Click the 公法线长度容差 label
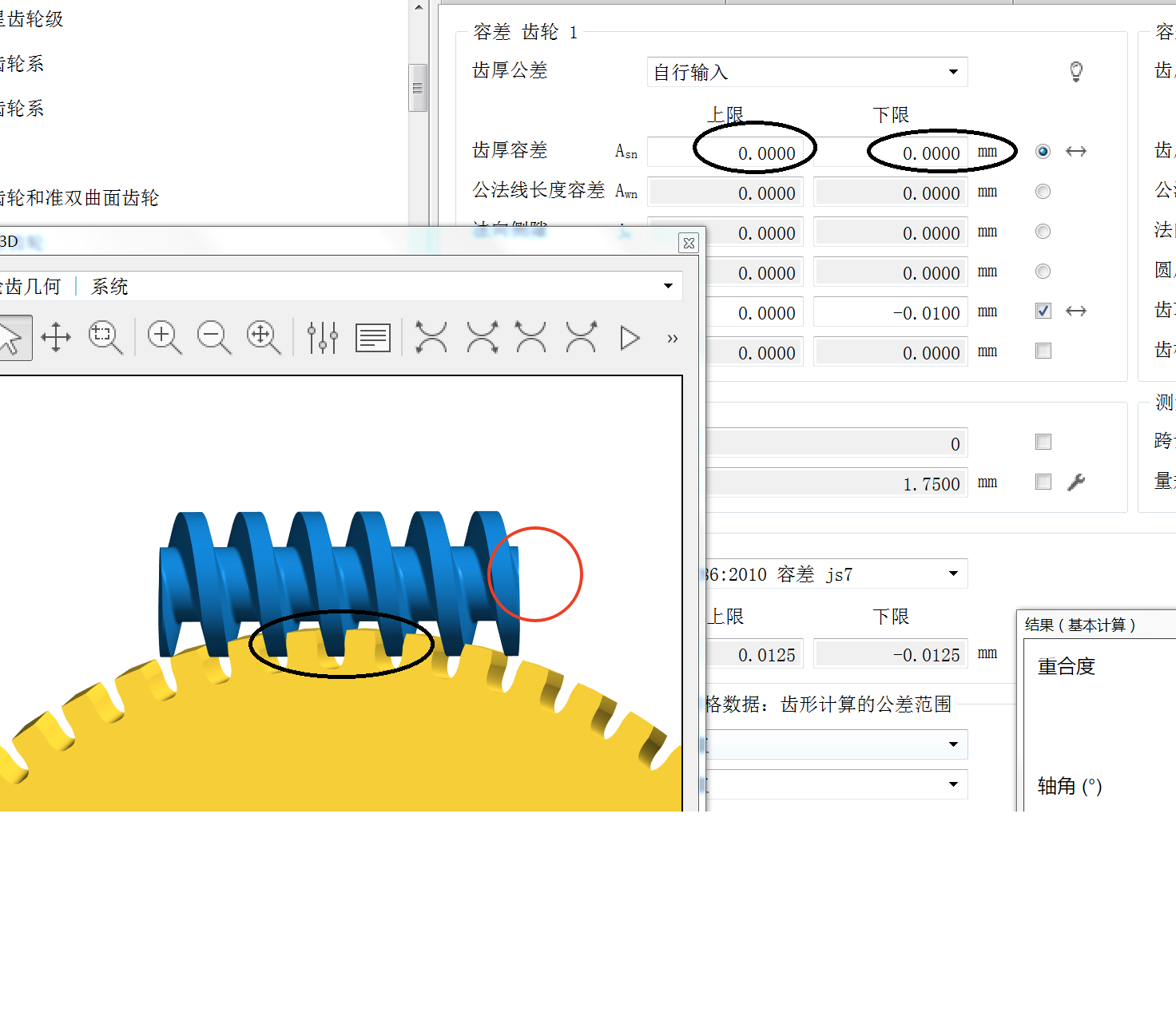 539,190
